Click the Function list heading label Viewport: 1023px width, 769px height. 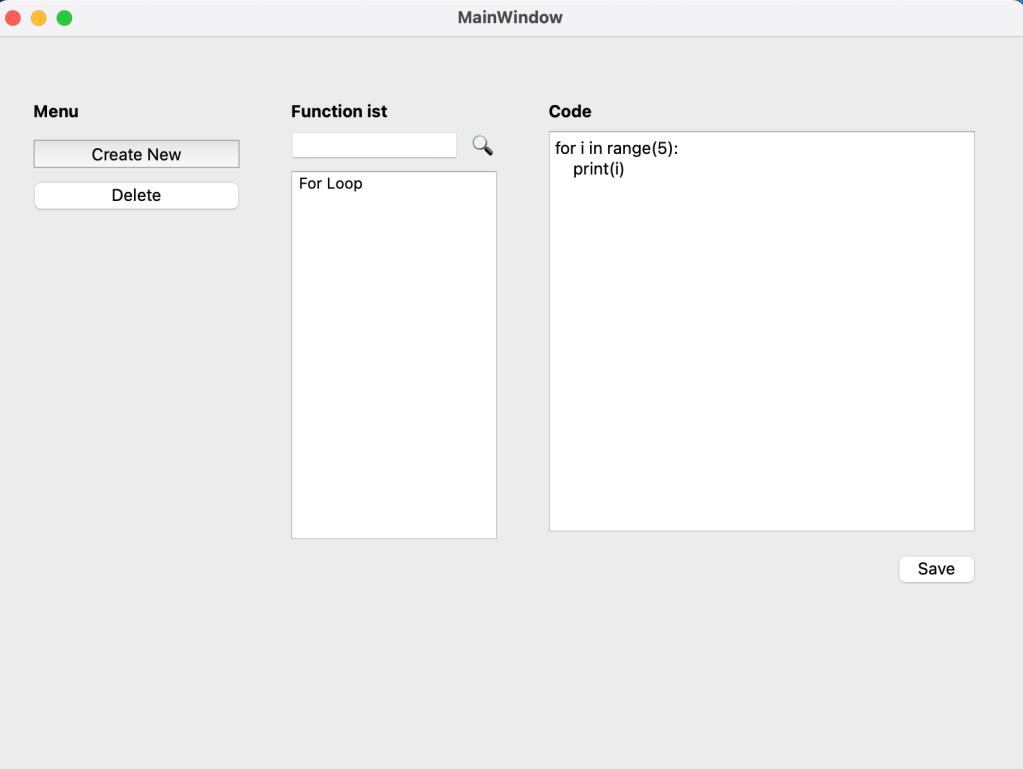tap(339, 112)
